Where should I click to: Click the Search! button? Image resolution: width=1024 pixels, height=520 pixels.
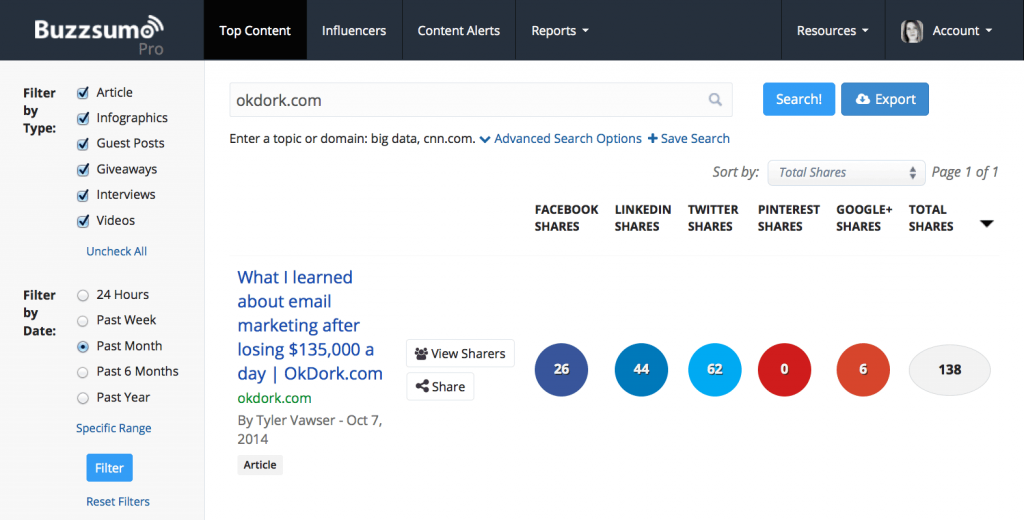(799, 99)
